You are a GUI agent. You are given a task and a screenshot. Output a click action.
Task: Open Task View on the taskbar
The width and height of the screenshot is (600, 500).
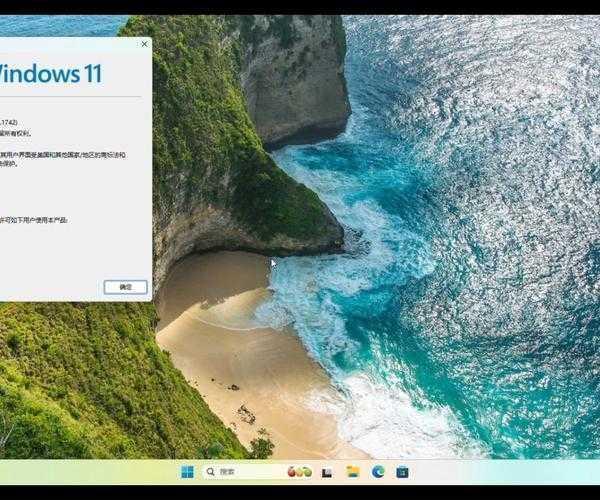[x=327, y=472]
